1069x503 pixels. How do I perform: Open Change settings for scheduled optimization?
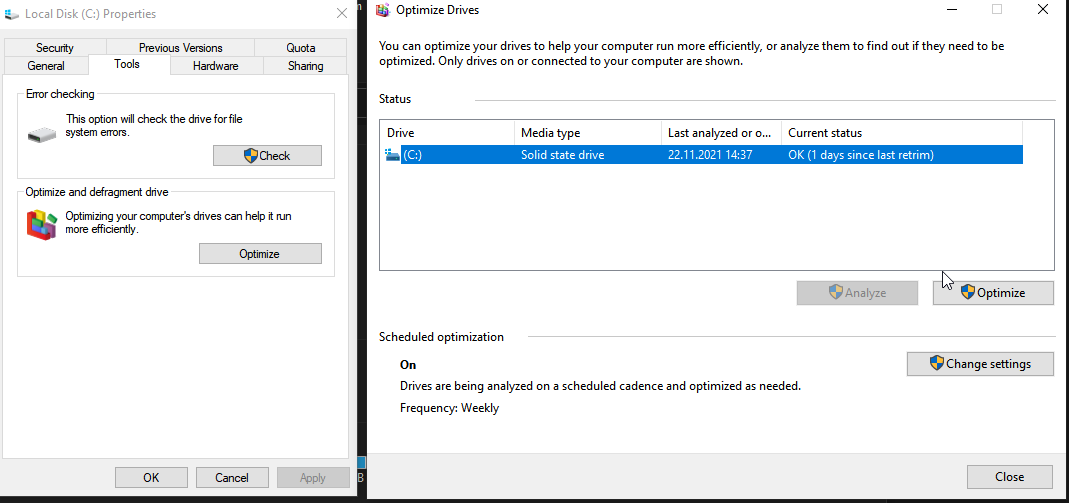pos(980,364)
